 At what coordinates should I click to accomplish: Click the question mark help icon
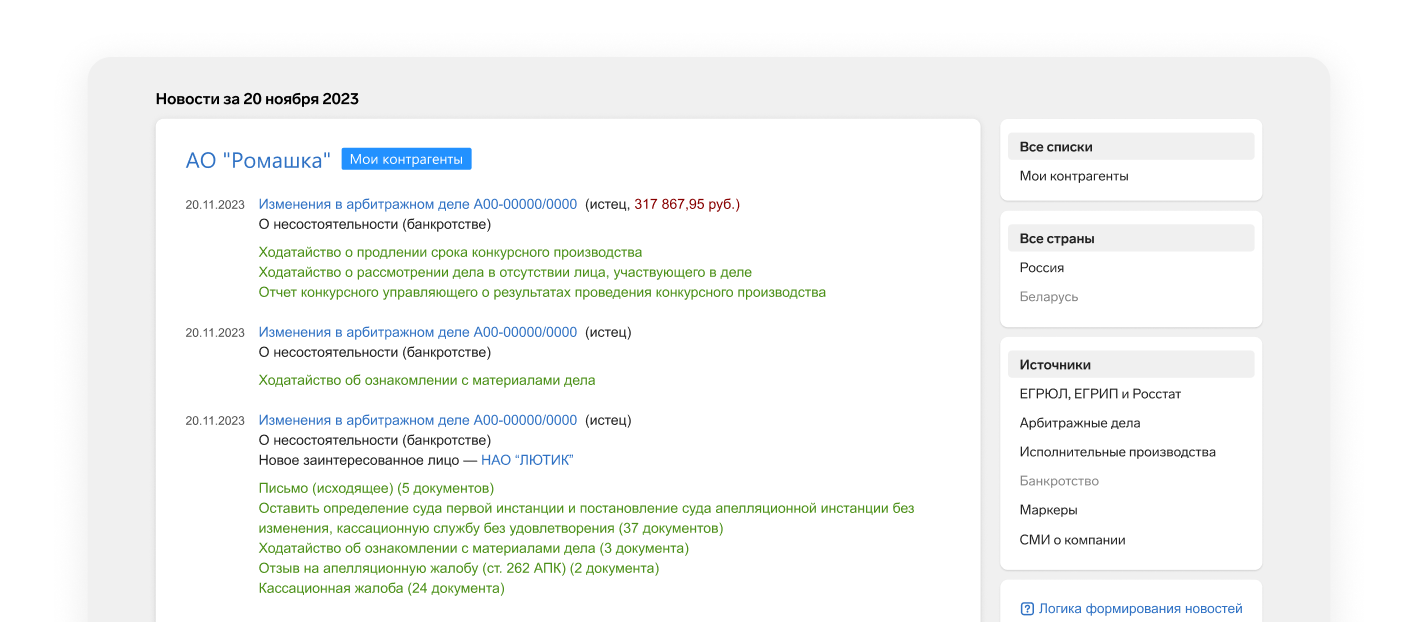tap(1027, 608)
